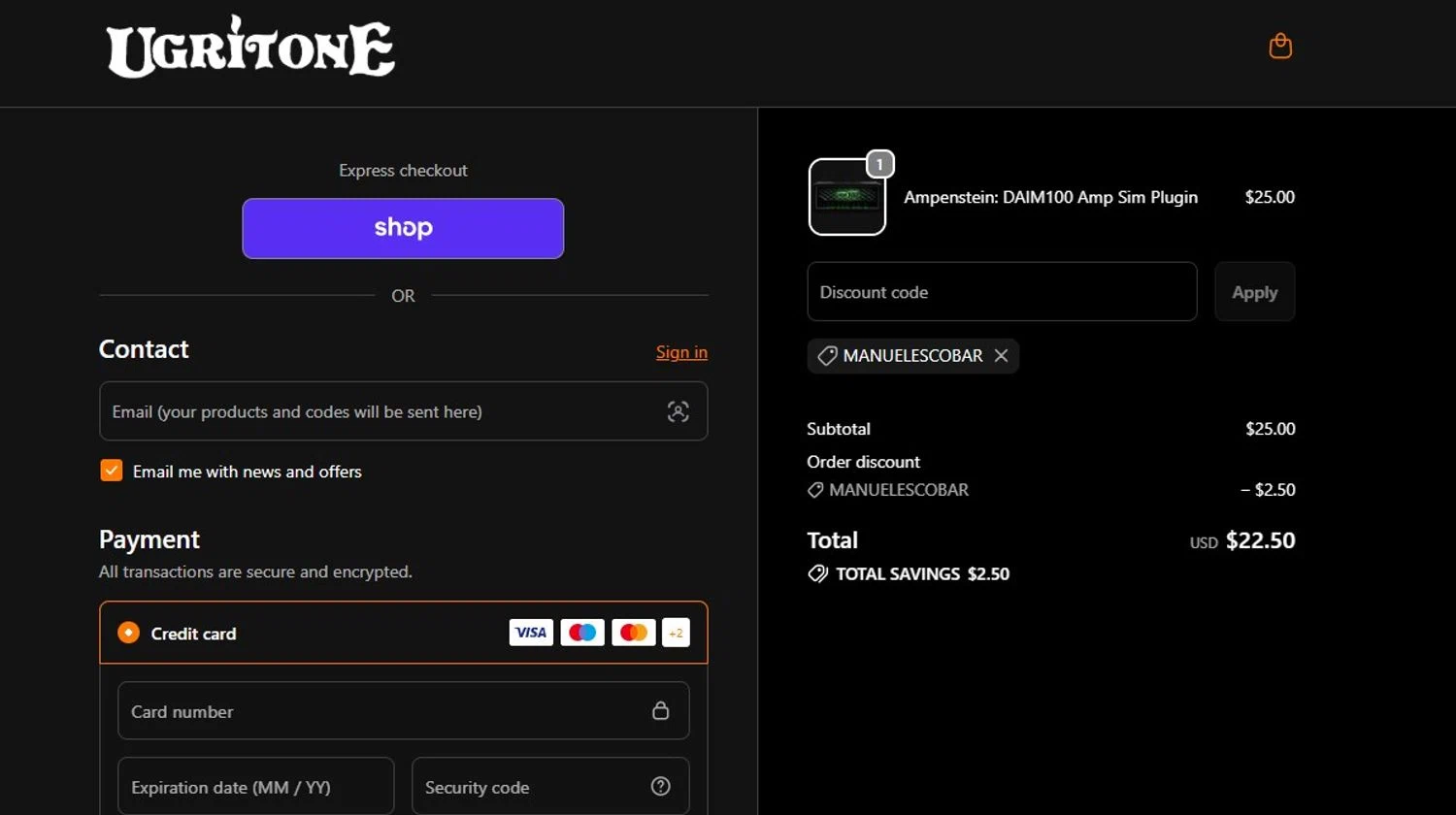Show the +2 additional card types

676,633
